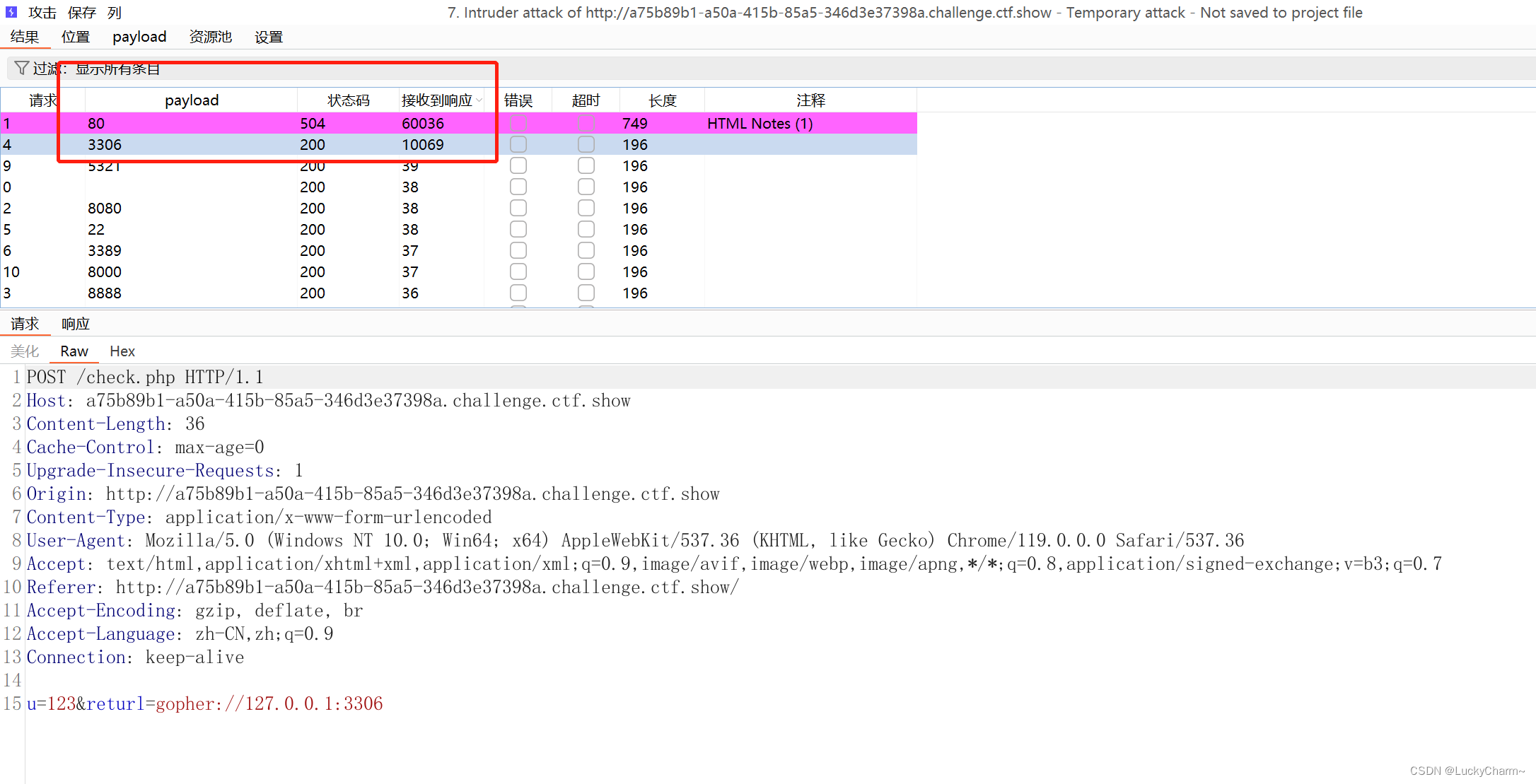Image resolution: width=1536 pixels, height=784 pixels.
Task: Select the result row with payload 8000
Action: click(458, 271)
